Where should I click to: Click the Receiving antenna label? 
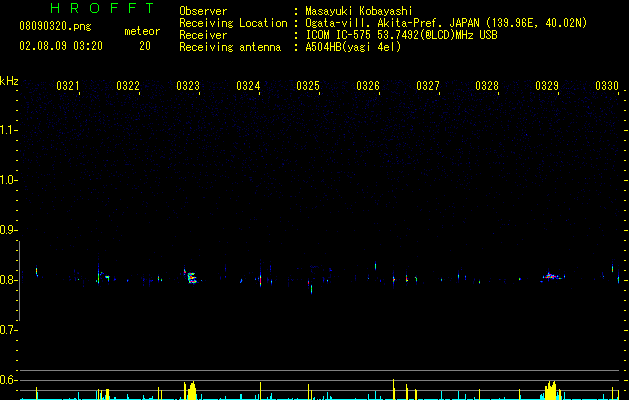(230, 47)
